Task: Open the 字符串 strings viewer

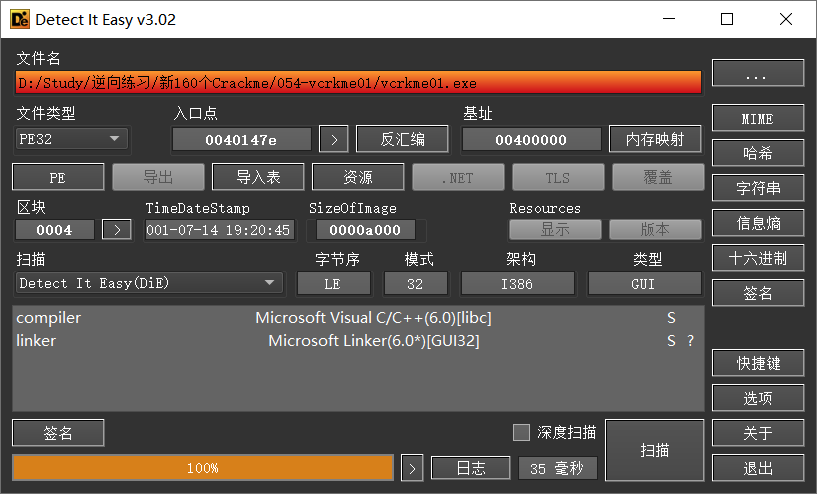Action: pyautogui.click(x=758, y=188)
